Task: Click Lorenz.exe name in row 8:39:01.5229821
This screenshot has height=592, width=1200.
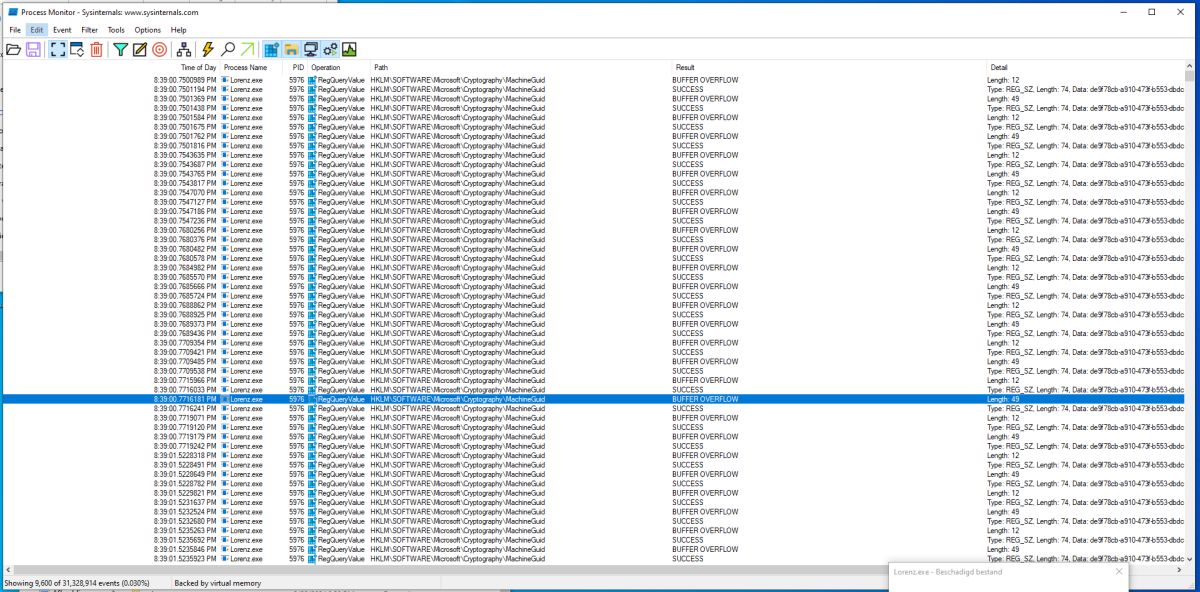Action: (246, 493)
